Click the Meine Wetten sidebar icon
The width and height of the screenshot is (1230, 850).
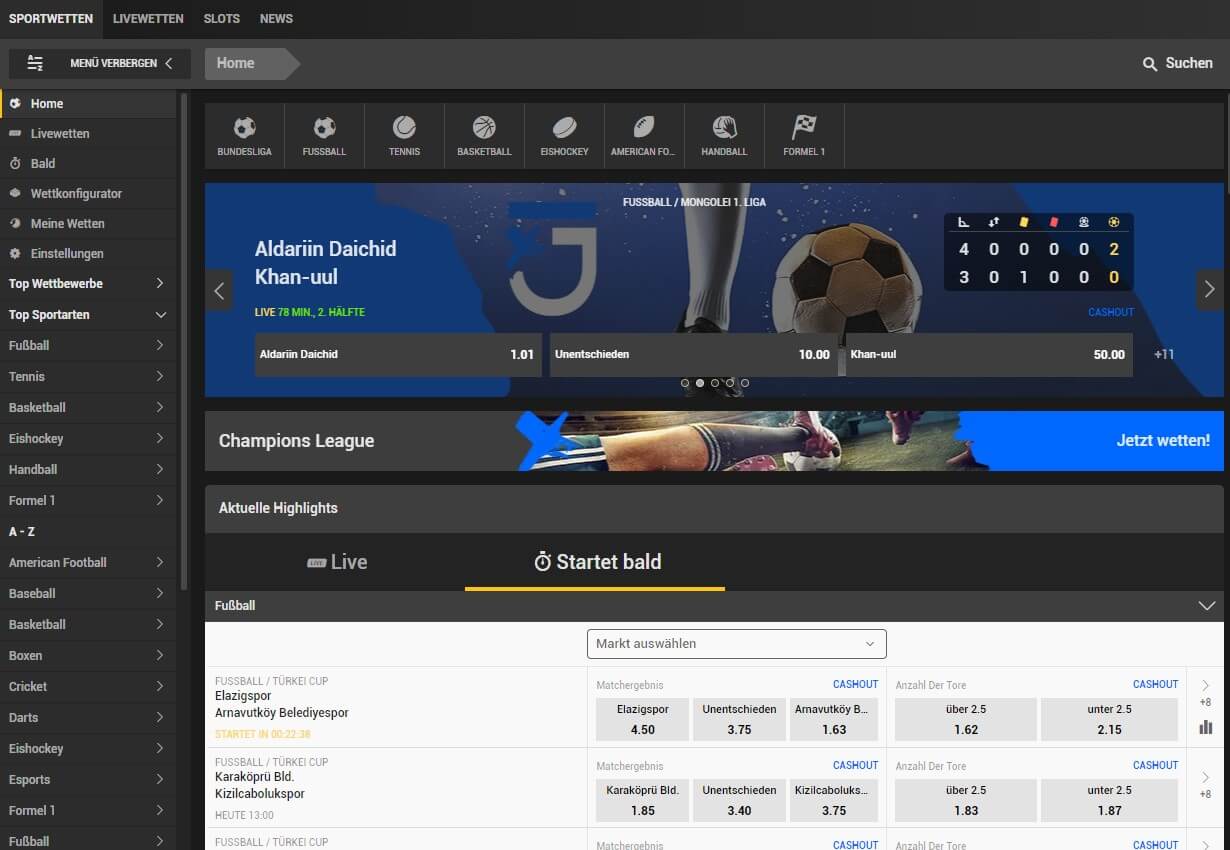coord(15,223)
